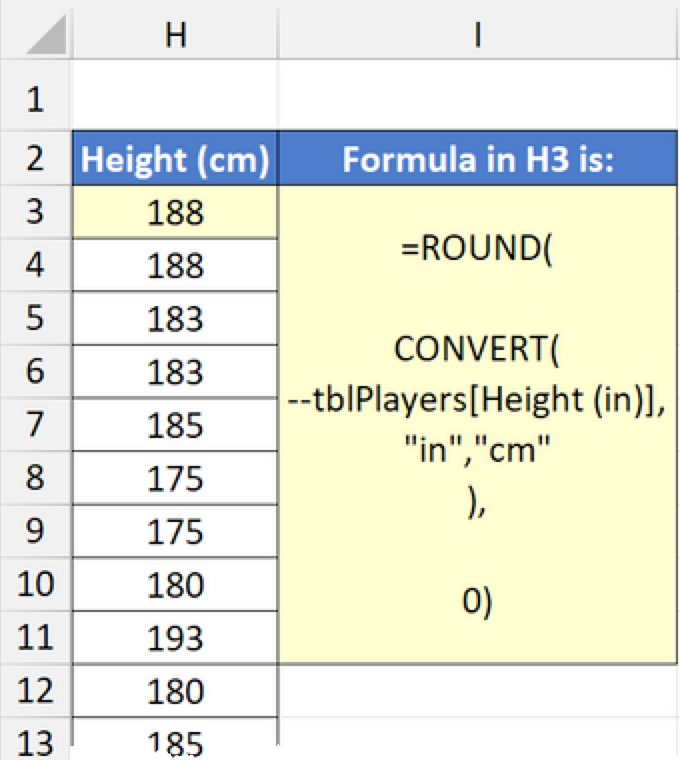The height and width of the screenshot is (760, 680).
Task: Click the 'Height (cm)' header cell
Action: click(175, 159)
